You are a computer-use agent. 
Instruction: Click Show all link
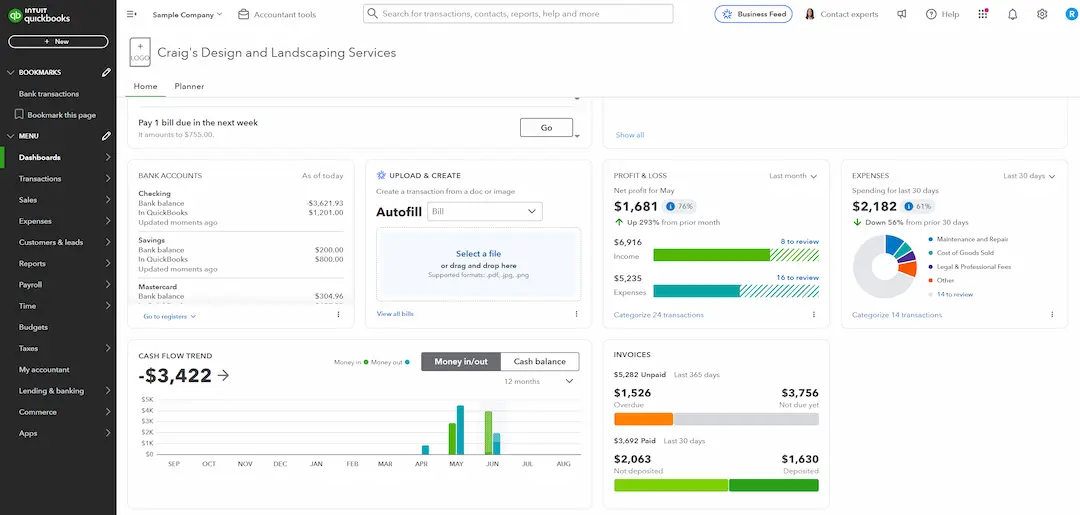(630, 135)
